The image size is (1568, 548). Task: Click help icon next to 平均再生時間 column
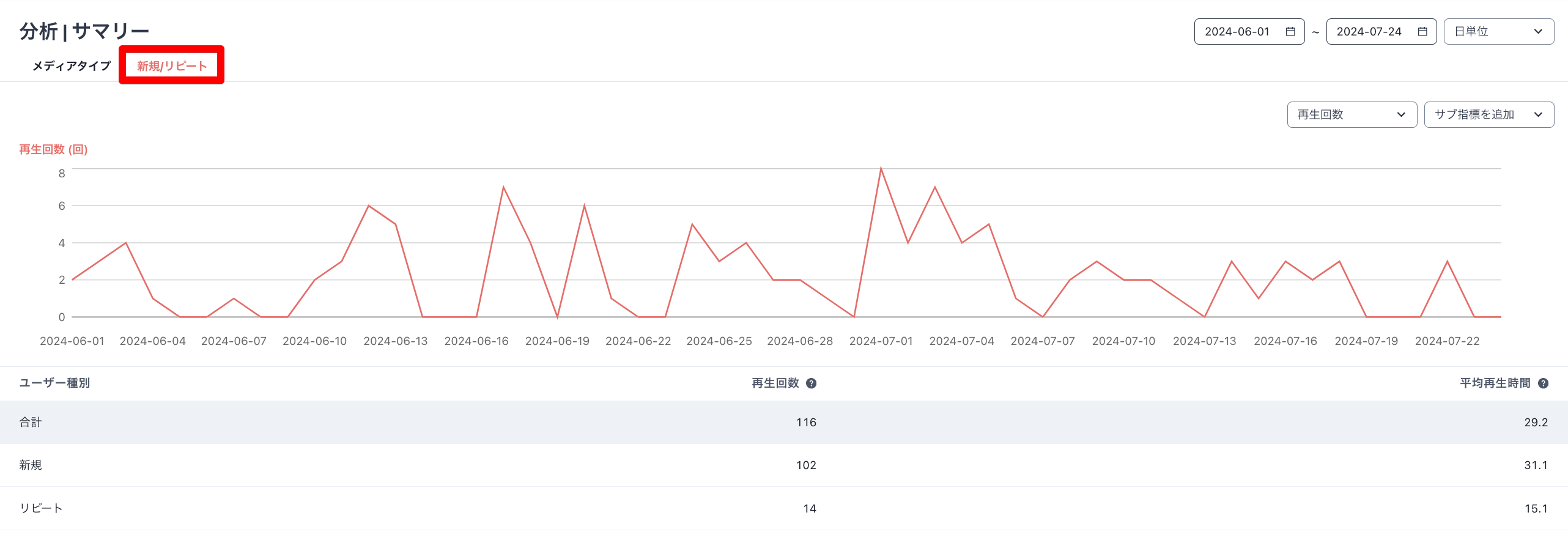[1543, 383]
